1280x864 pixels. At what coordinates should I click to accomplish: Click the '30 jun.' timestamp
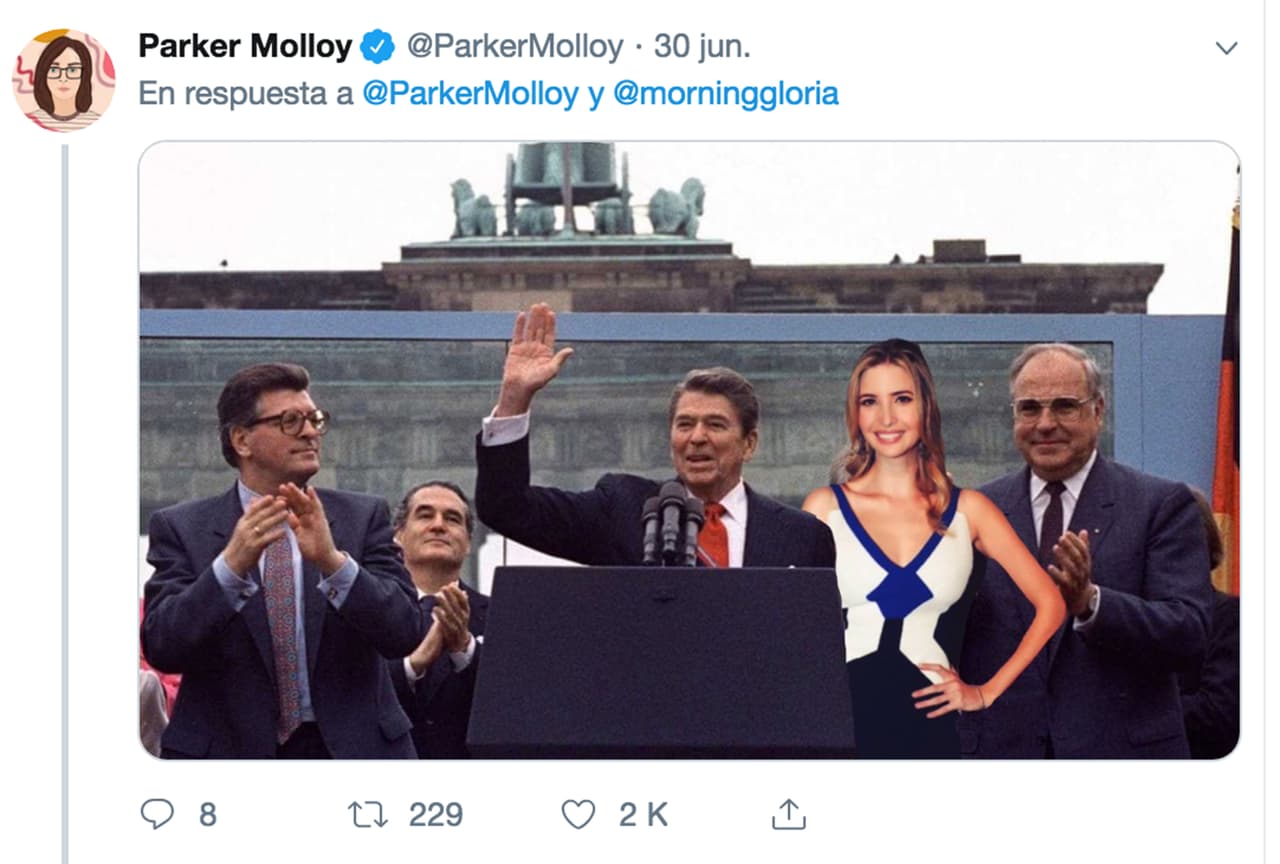pos(704,45)
